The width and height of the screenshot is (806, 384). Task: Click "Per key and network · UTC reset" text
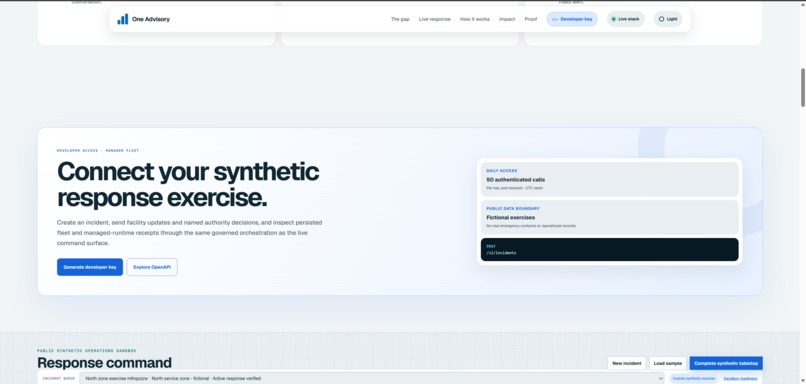tap(514, 188)
